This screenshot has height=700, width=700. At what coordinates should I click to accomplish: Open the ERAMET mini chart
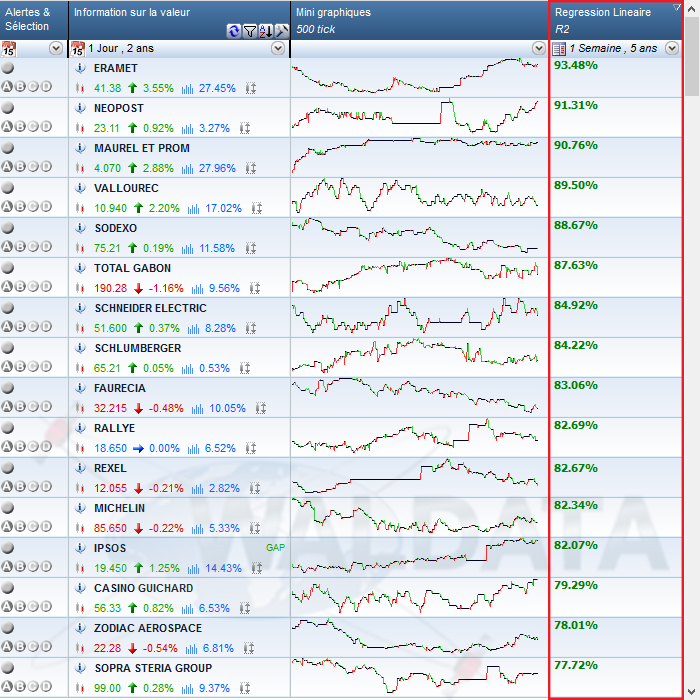[415, 75]
